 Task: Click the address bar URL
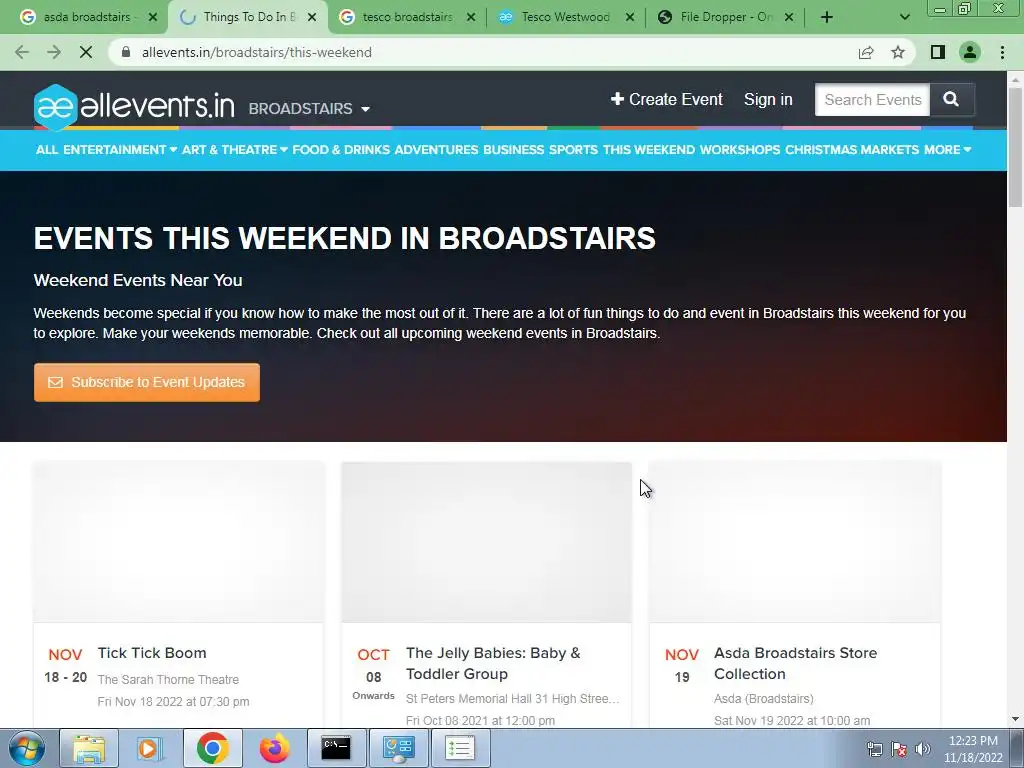click(x=257, y=52)
